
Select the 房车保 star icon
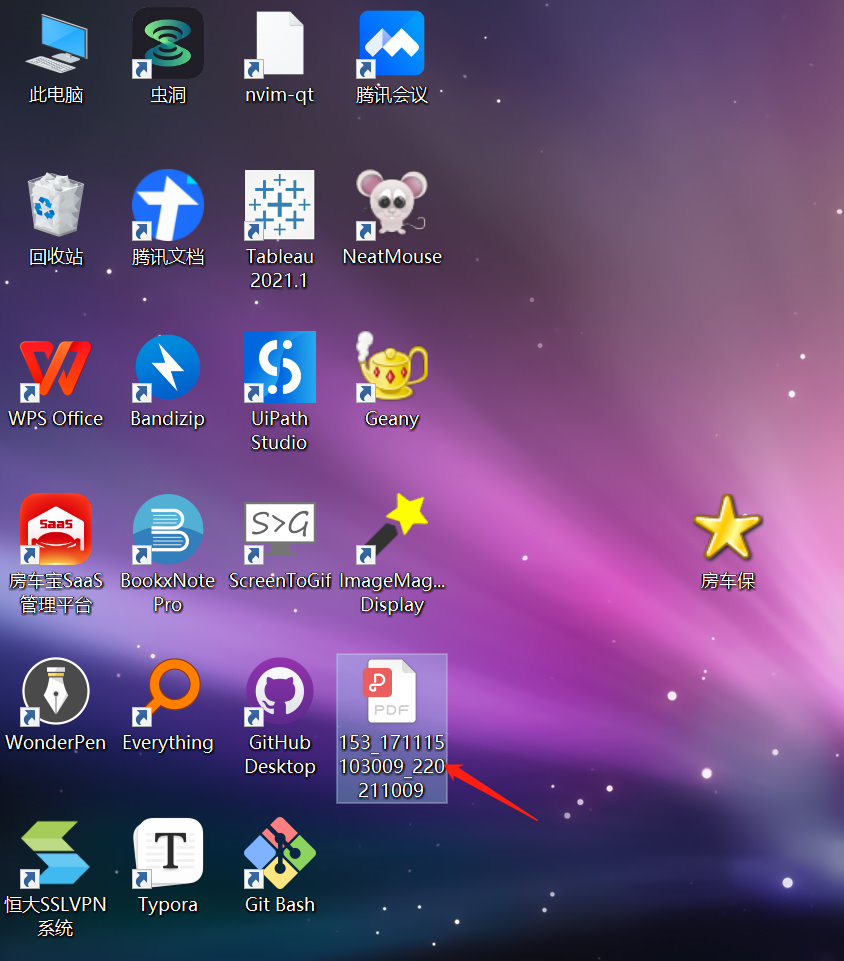click(x=728, y=528)
